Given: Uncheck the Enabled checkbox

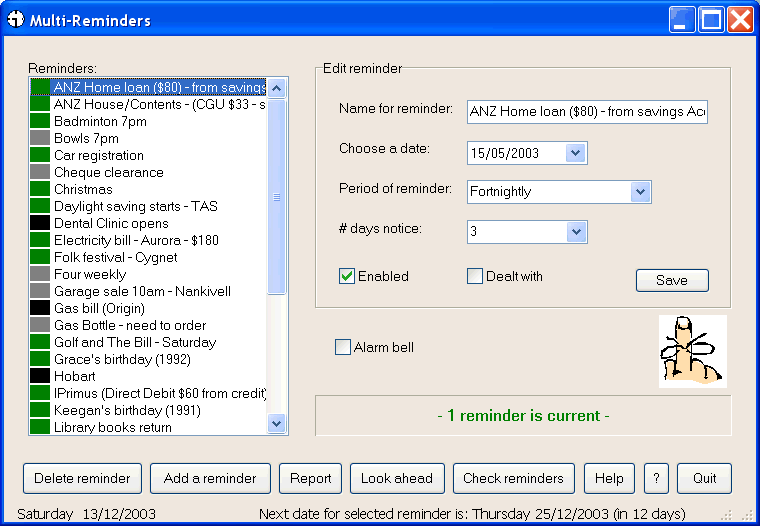Looking at the screenshot, I should click(347, 276).
